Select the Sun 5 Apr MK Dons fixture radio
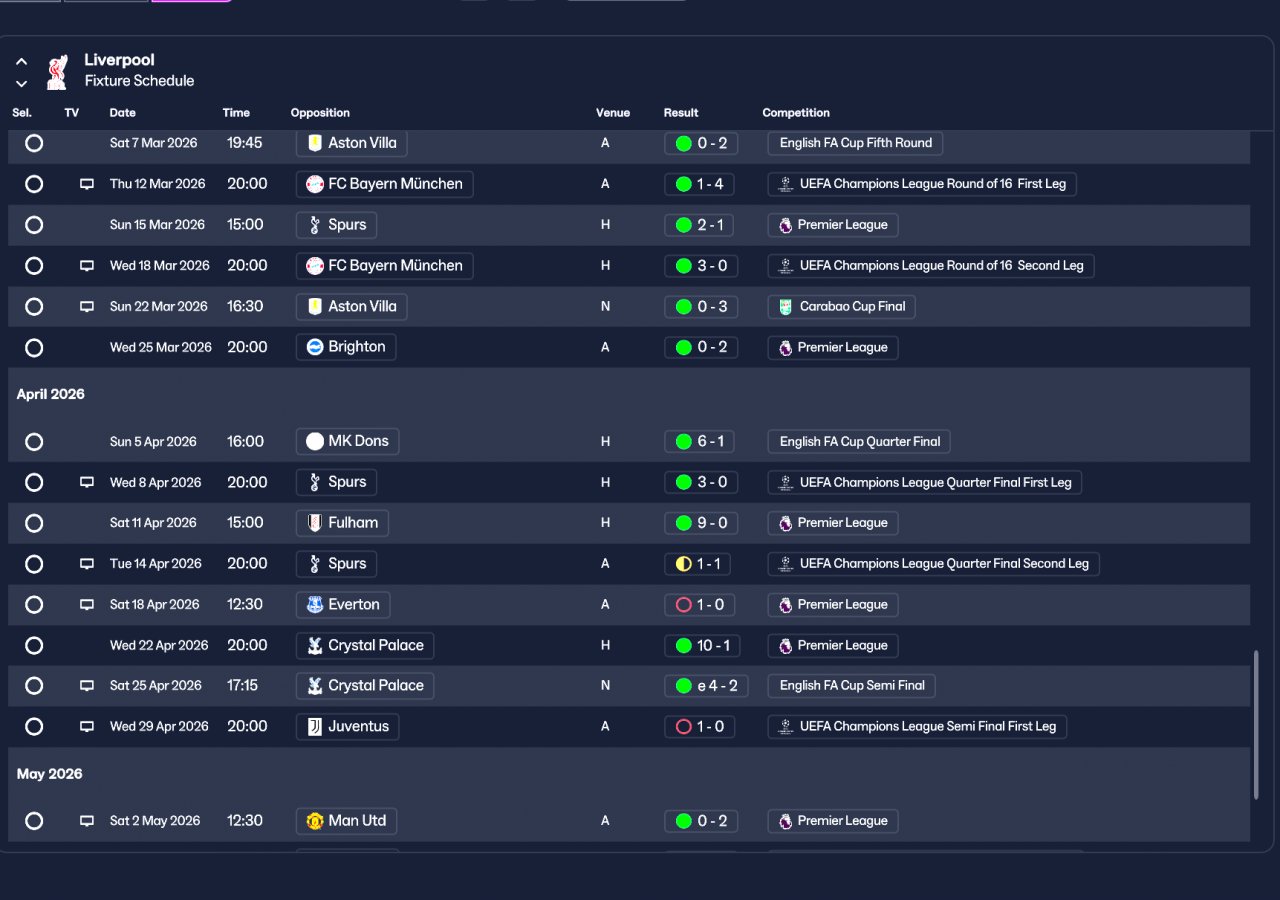The image size is (1280, 900). (x=34, y=442)
